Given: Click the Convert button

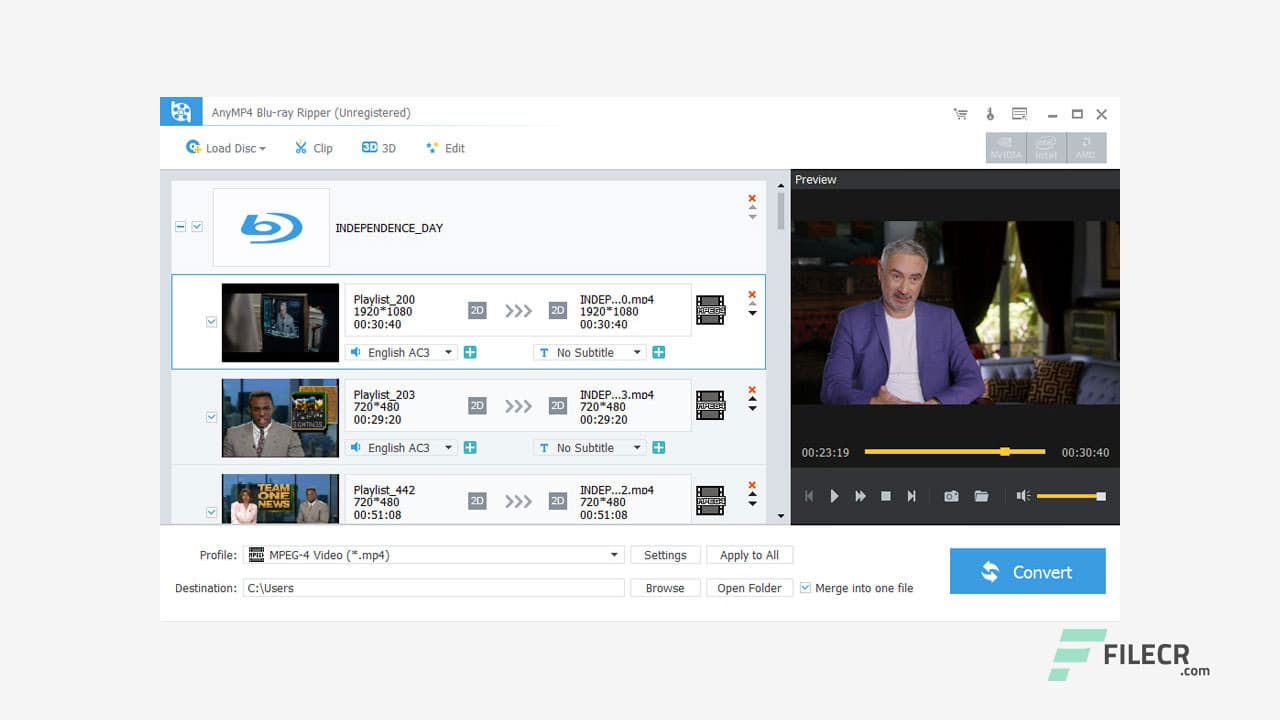Looking at the screenshot, I should tap(1027, 571).
